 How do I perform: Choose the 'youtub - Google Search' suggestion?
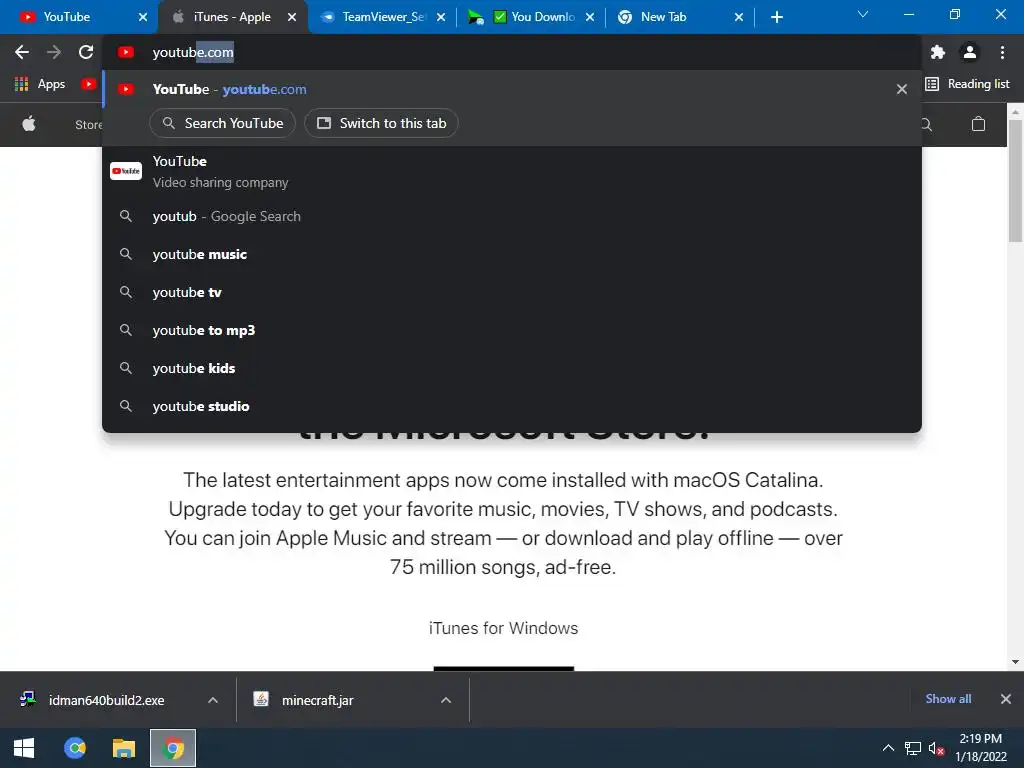pos(512,216)
